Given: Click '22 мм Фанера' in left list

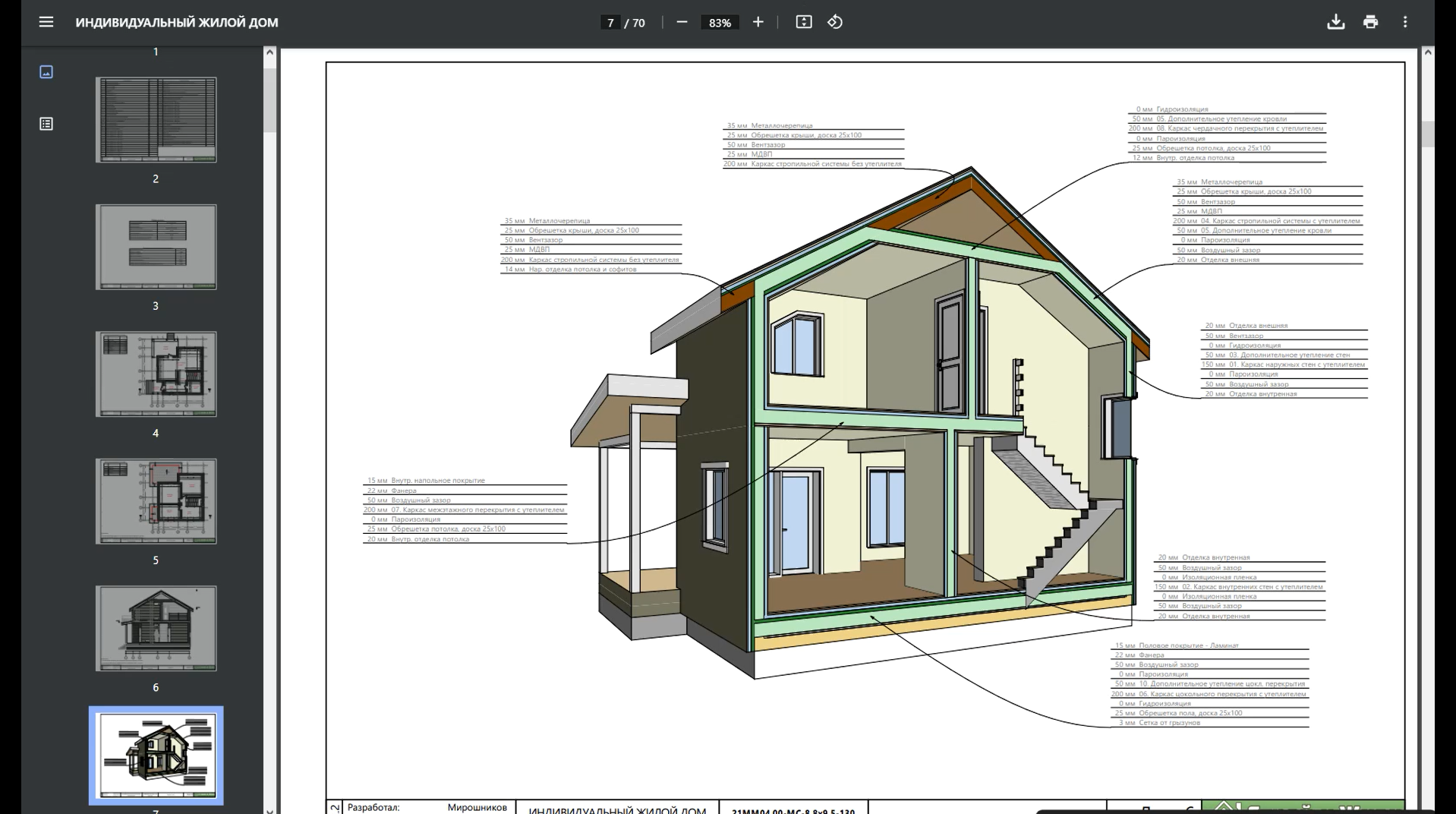Looking at the screenshot, I should tap(392, 491).
